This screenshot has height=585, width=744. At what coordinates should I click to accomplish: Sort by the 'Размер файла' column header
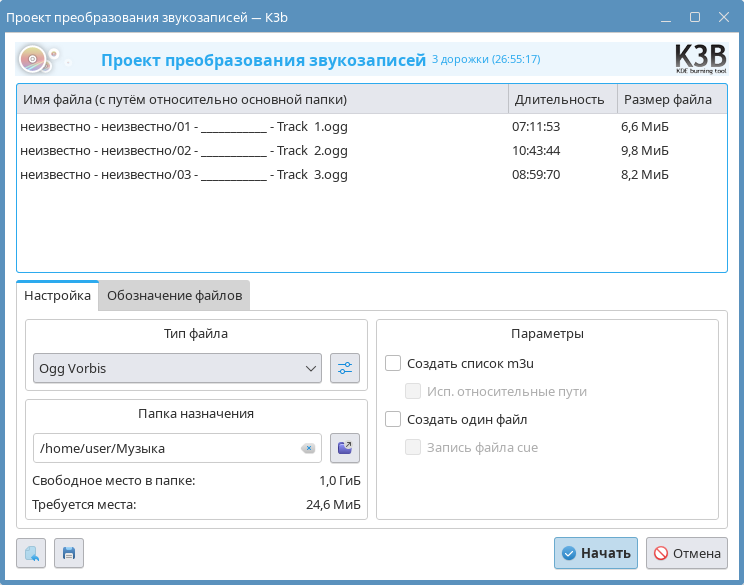(667, 99)
